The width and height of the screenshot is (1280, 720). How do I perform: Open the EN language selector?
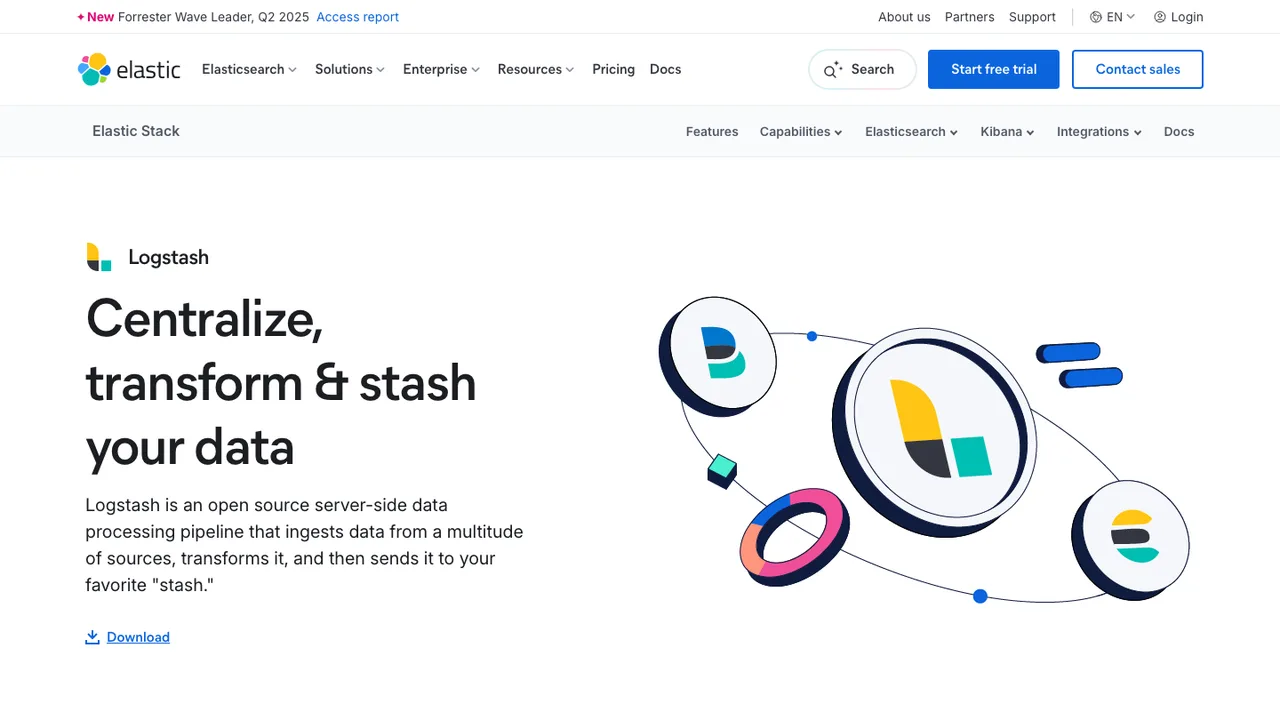click(1112, 17)
